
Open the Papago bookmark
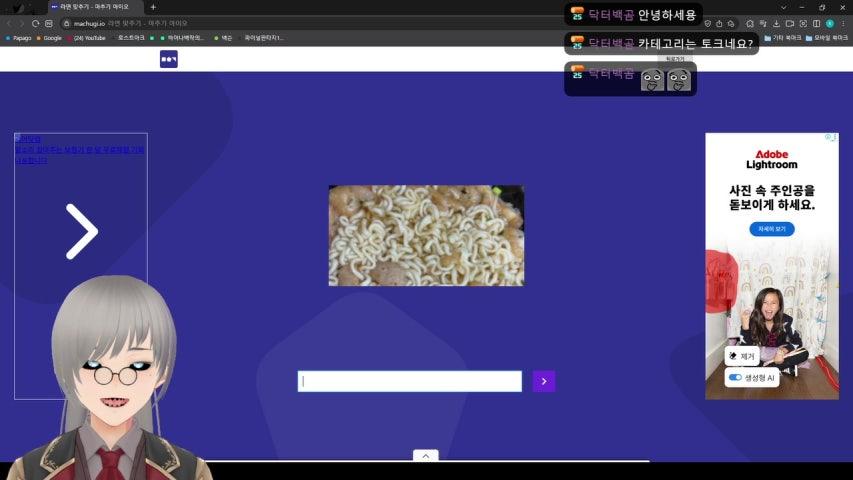18,38
